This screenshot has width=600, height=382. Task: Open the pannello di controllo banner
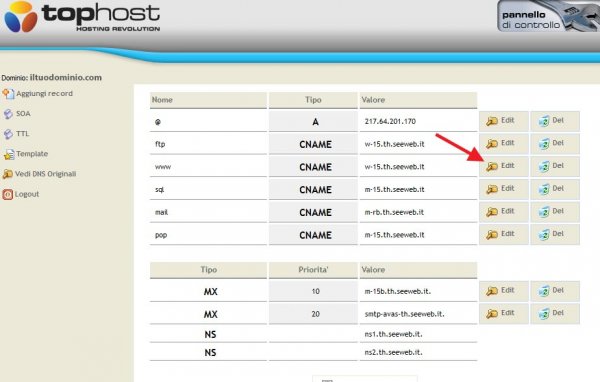pos(548,16)
